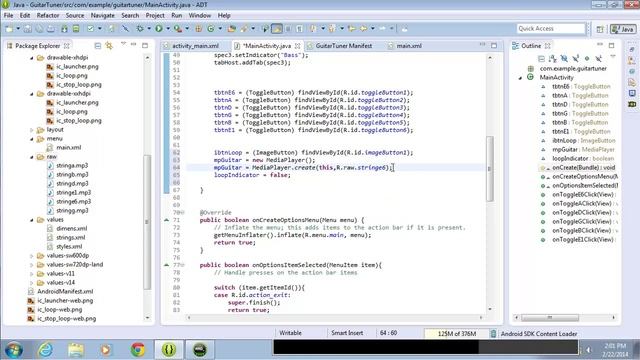This screenshot has height=360, width=640.
Task: Expand the layout folder
Action: (x=32, y=130)
